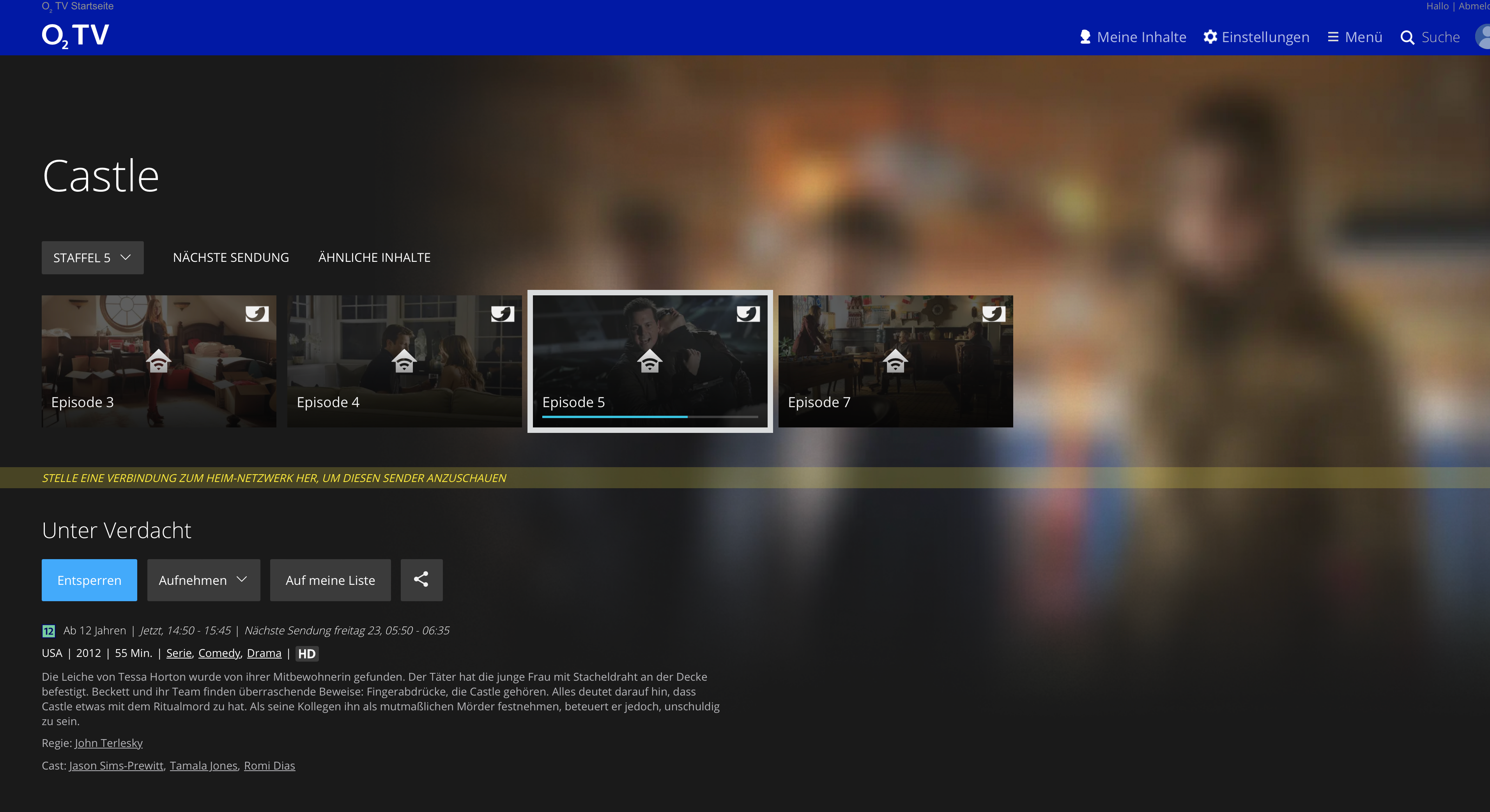Open cast member Tamala Jones
Image resolution: width=1490 pixels, height=812 pixels.
click(204, 766)
